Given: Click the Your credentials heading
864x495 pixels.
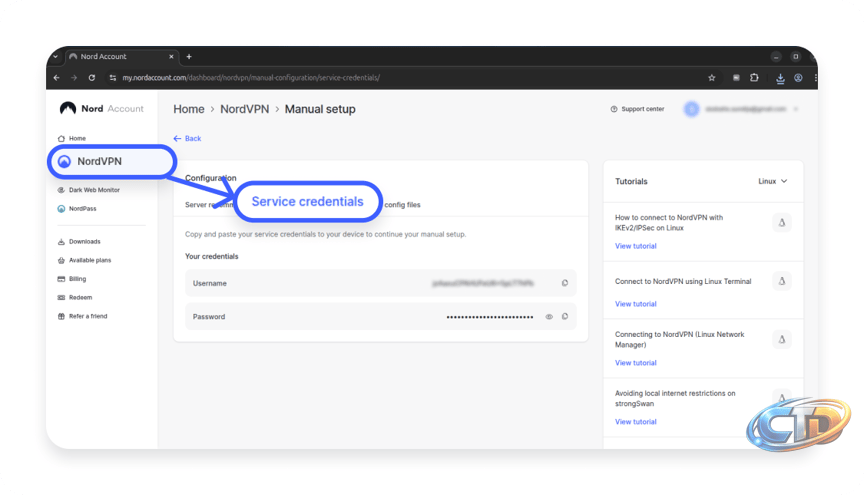Looking at the screenshot, I should (x=212, y=256).
